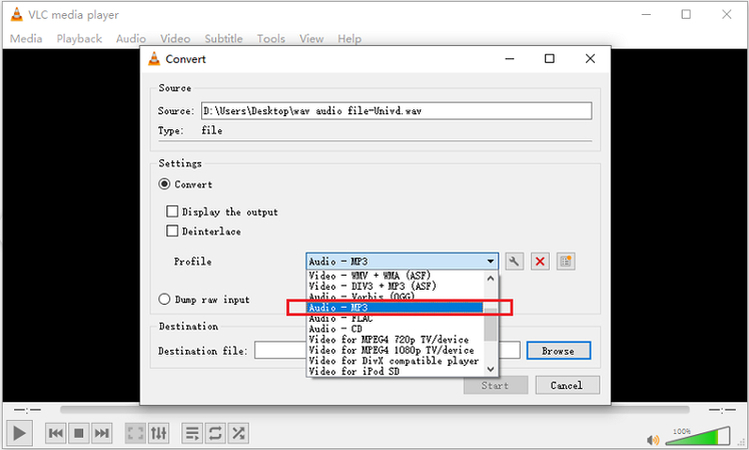Select the Convert radio button
This screenshot has height=450, width=749.
coord(164,184)
